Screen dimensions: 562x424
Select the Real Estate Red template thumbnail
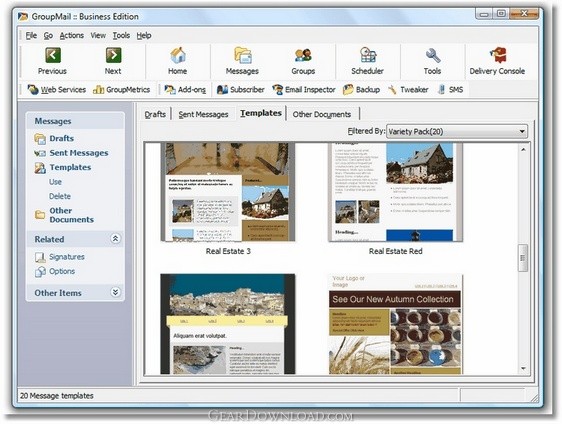(395, 192)
